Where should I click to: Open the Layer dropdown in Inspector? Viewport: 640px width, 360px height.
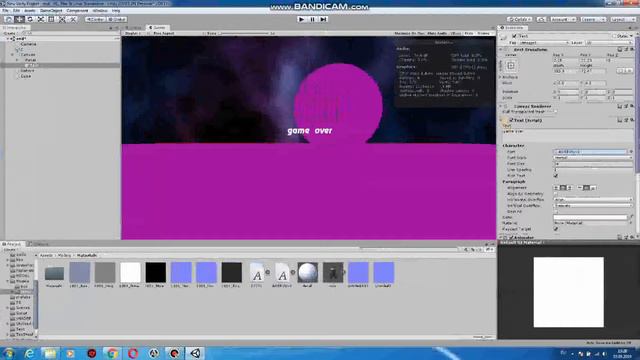pos(609,42)
